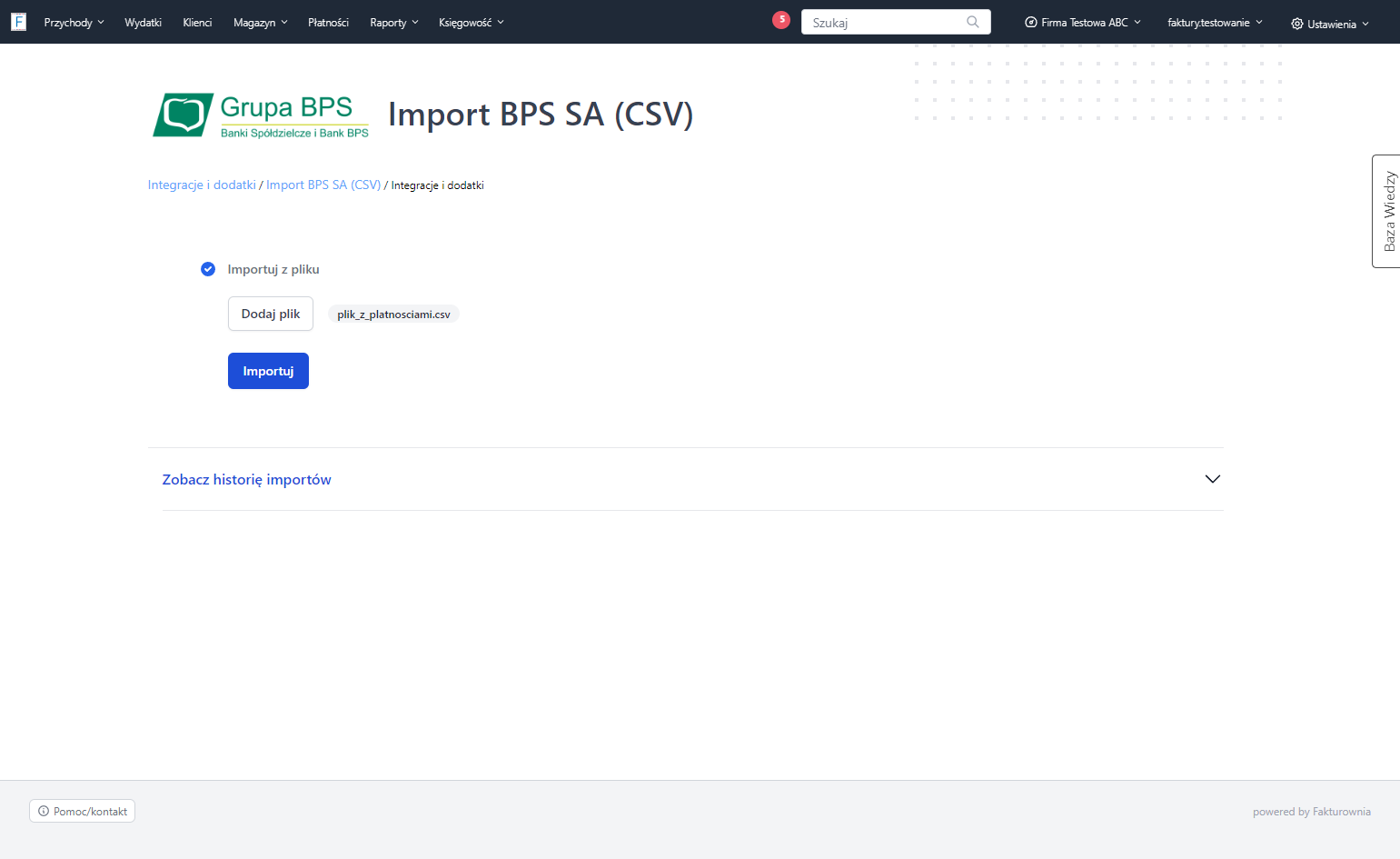This screenshot has width=1400, height=859.
Task: Click the Pomoc/kontakt button
Action: [x=83, y=811]
